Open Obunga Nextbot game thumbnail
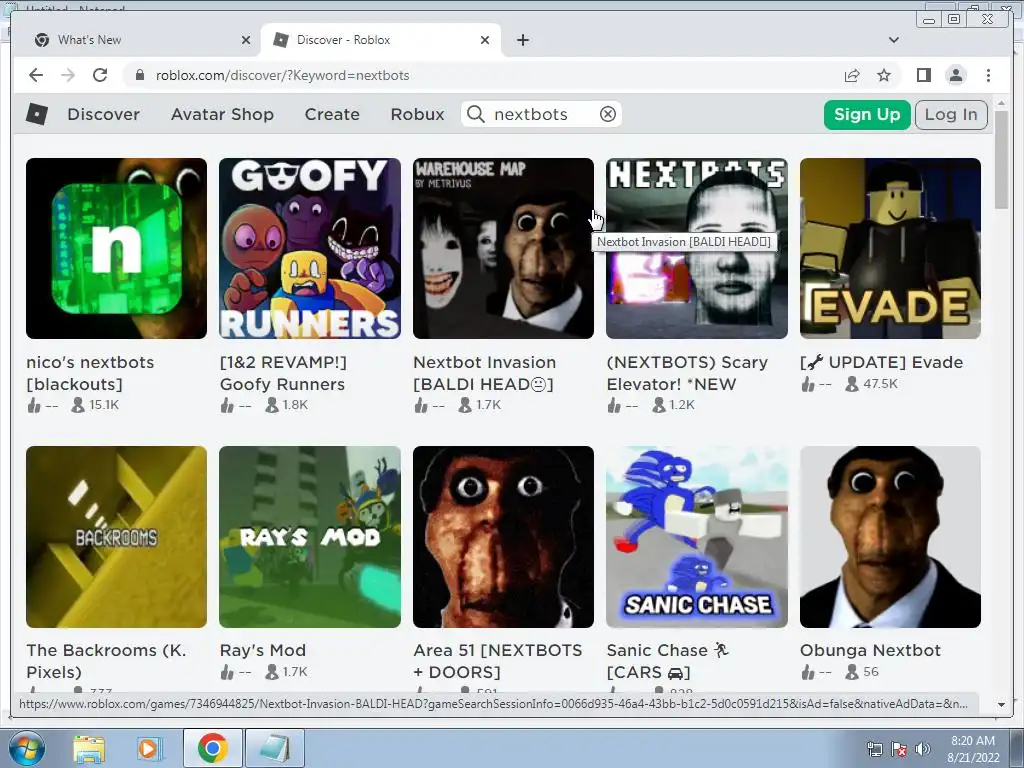The height and width of the screenshot is (768, 1024). (890, 537)
